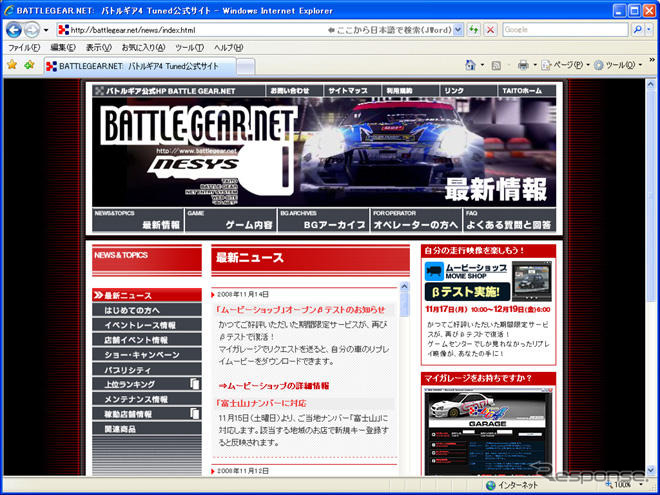
Task: Click the リンク header link
Action: [x=468, y=90]
